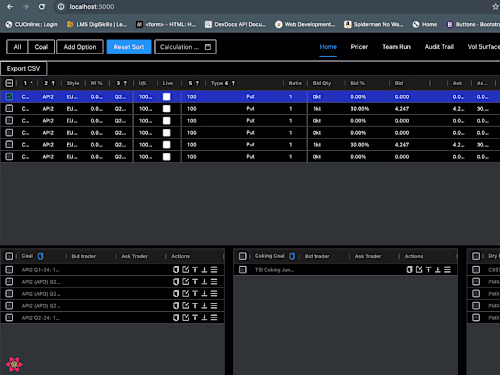Sort by the Type 4 column header
The width and height of the screenshot is (500, 375).
[223, 83]
